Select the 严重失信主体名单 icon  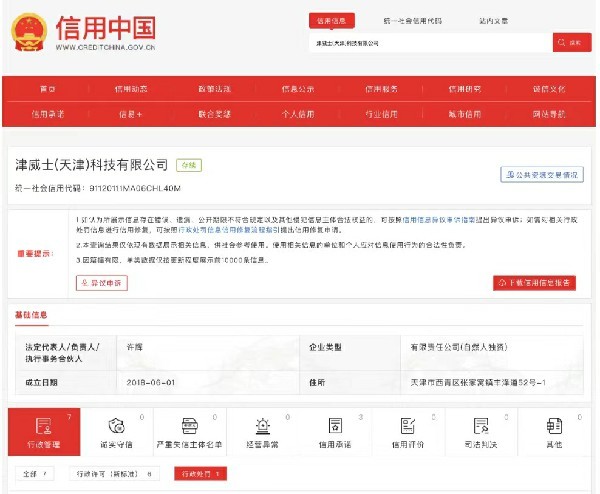(x=190, y=432)
